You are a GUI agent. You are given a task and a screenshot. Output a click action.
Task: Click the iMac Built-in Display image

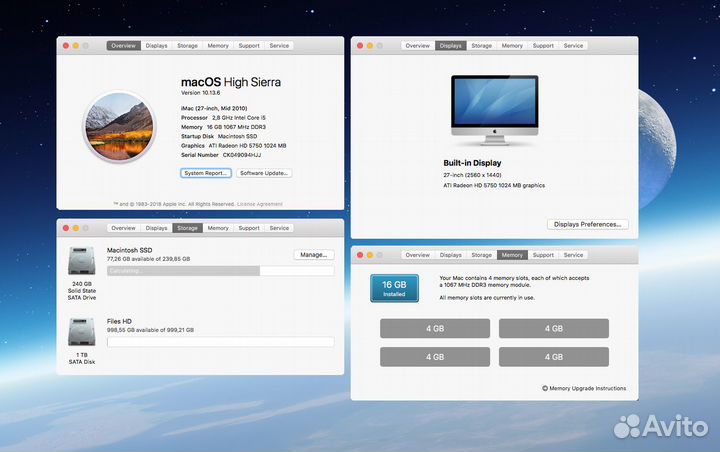495,110
